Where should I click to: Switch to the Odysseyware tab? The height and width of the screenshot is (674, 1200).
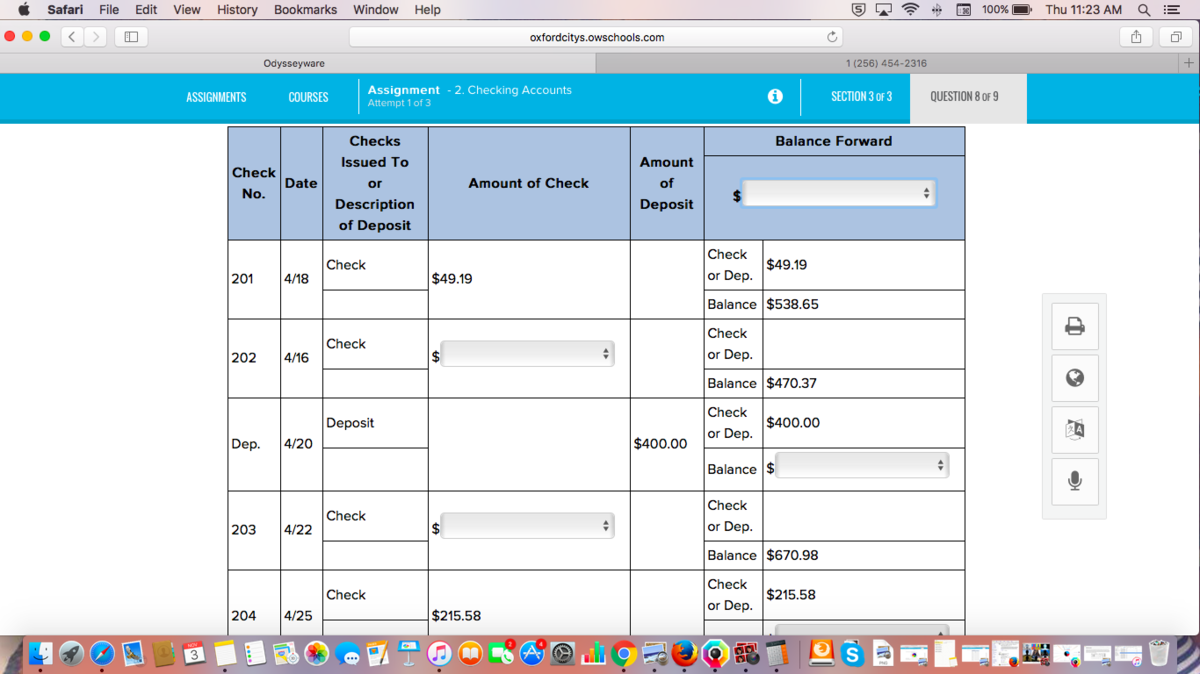point(294,63)
